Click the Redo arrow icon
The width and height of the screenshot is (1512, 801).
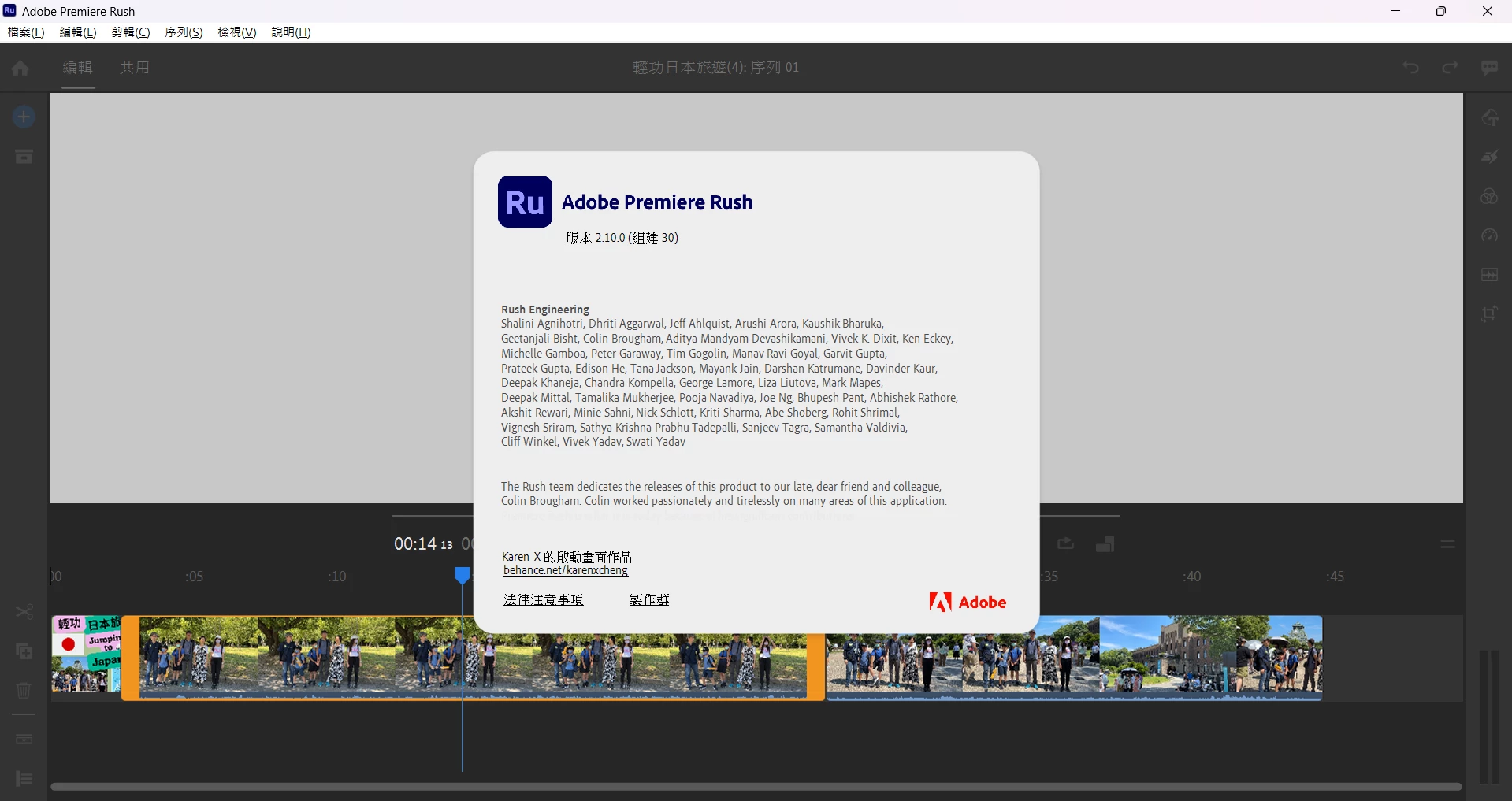pyautogui.click(x=1450, y=68)
